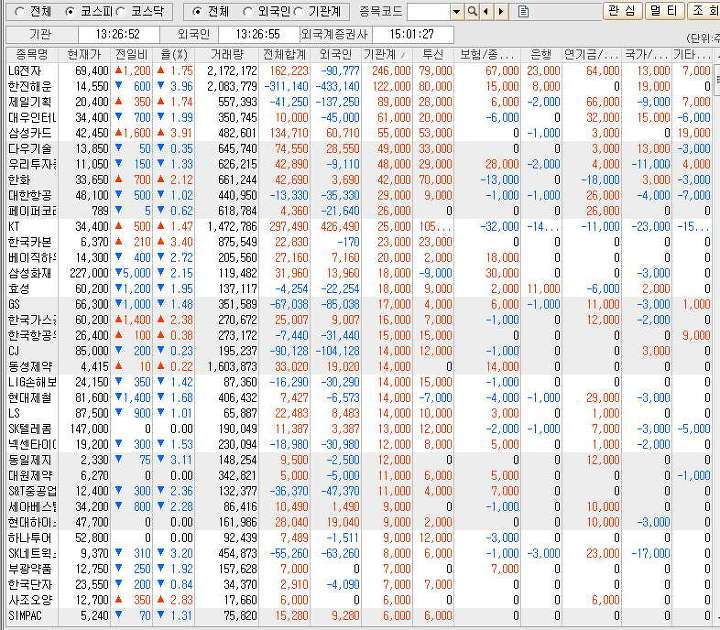Sort by the 전일비 column header
Screen dimensions: 720x630
point(131,55)
